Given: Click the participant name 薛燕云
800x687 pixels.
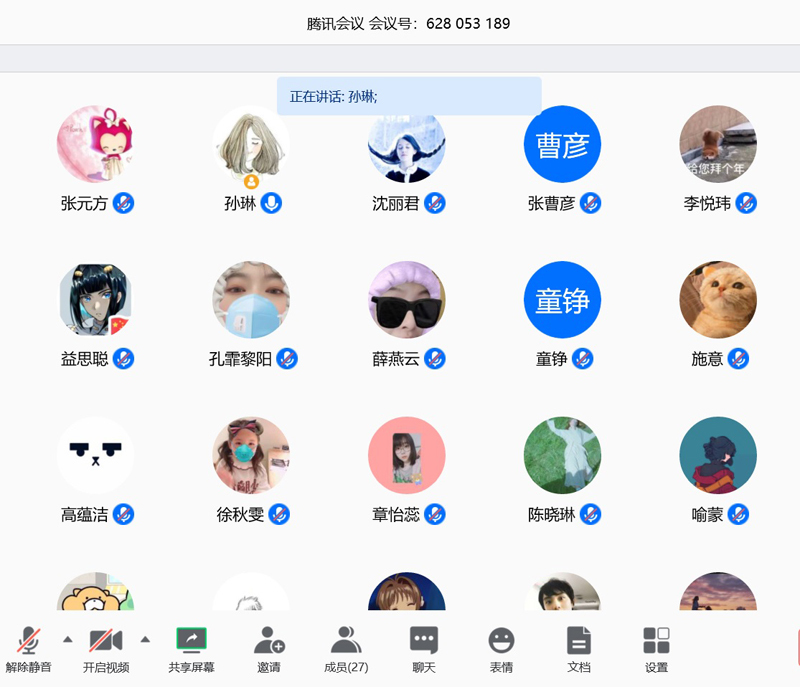Looking at the screenshot, I should pos(396,359).
